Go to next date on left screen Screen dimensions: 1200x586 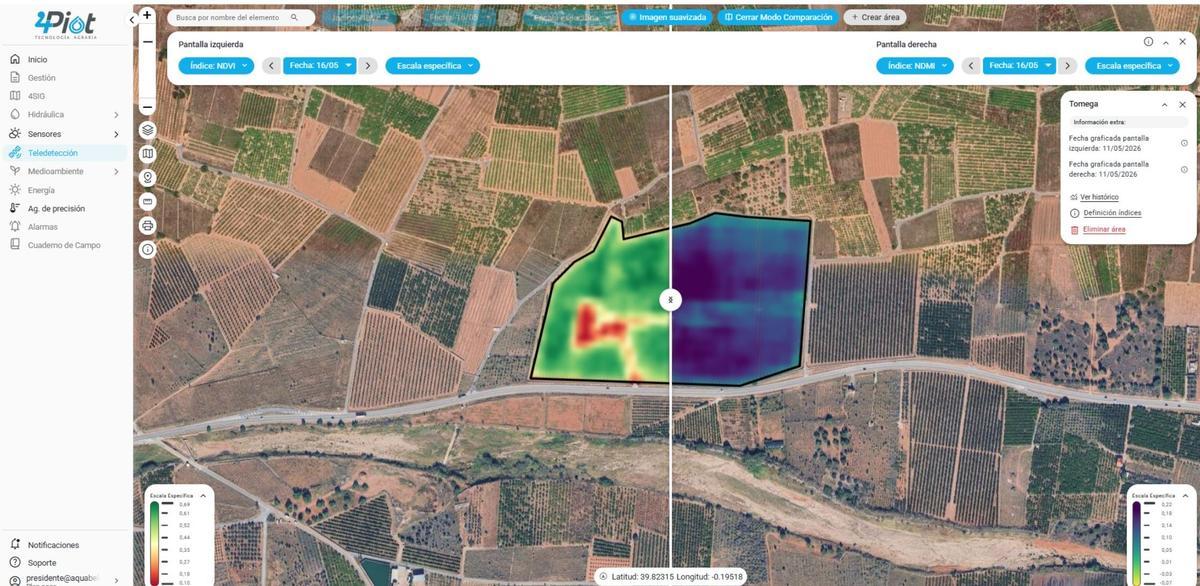click(x=369, y=66)
